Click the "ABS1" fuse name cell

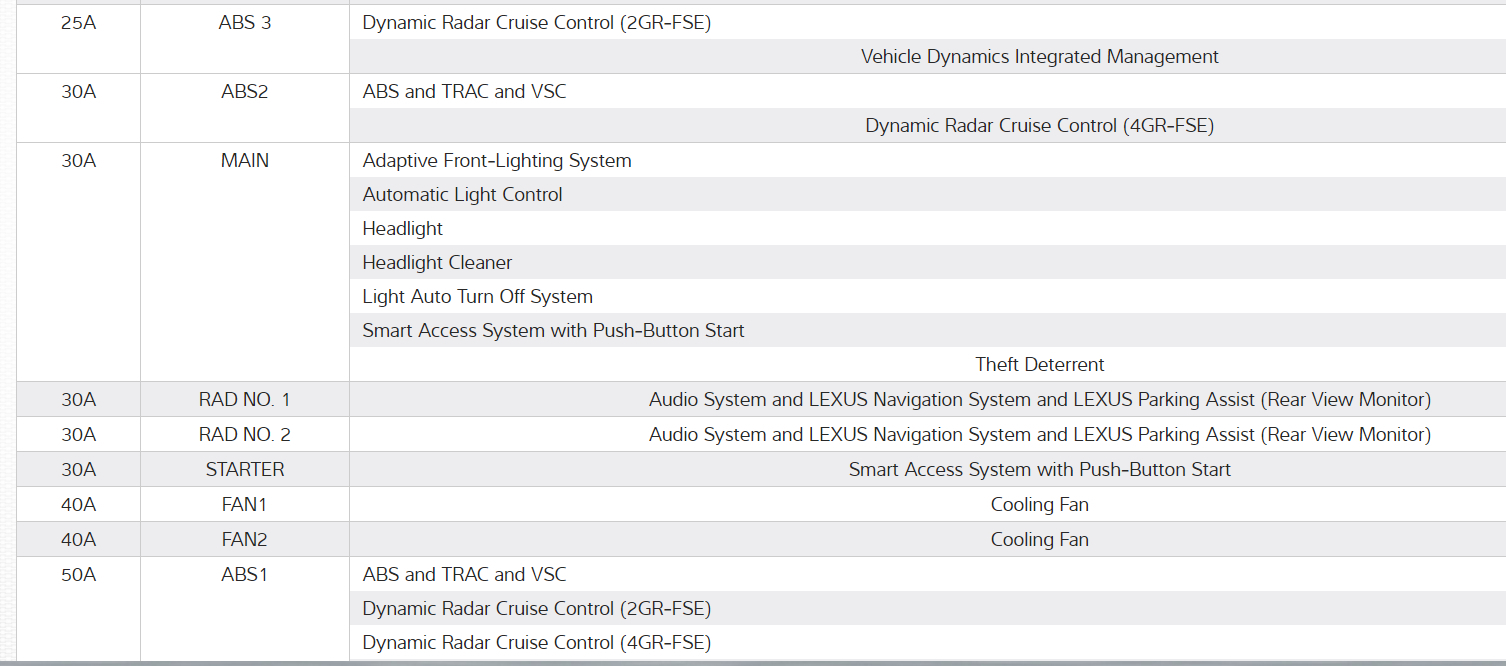[245, 575]
